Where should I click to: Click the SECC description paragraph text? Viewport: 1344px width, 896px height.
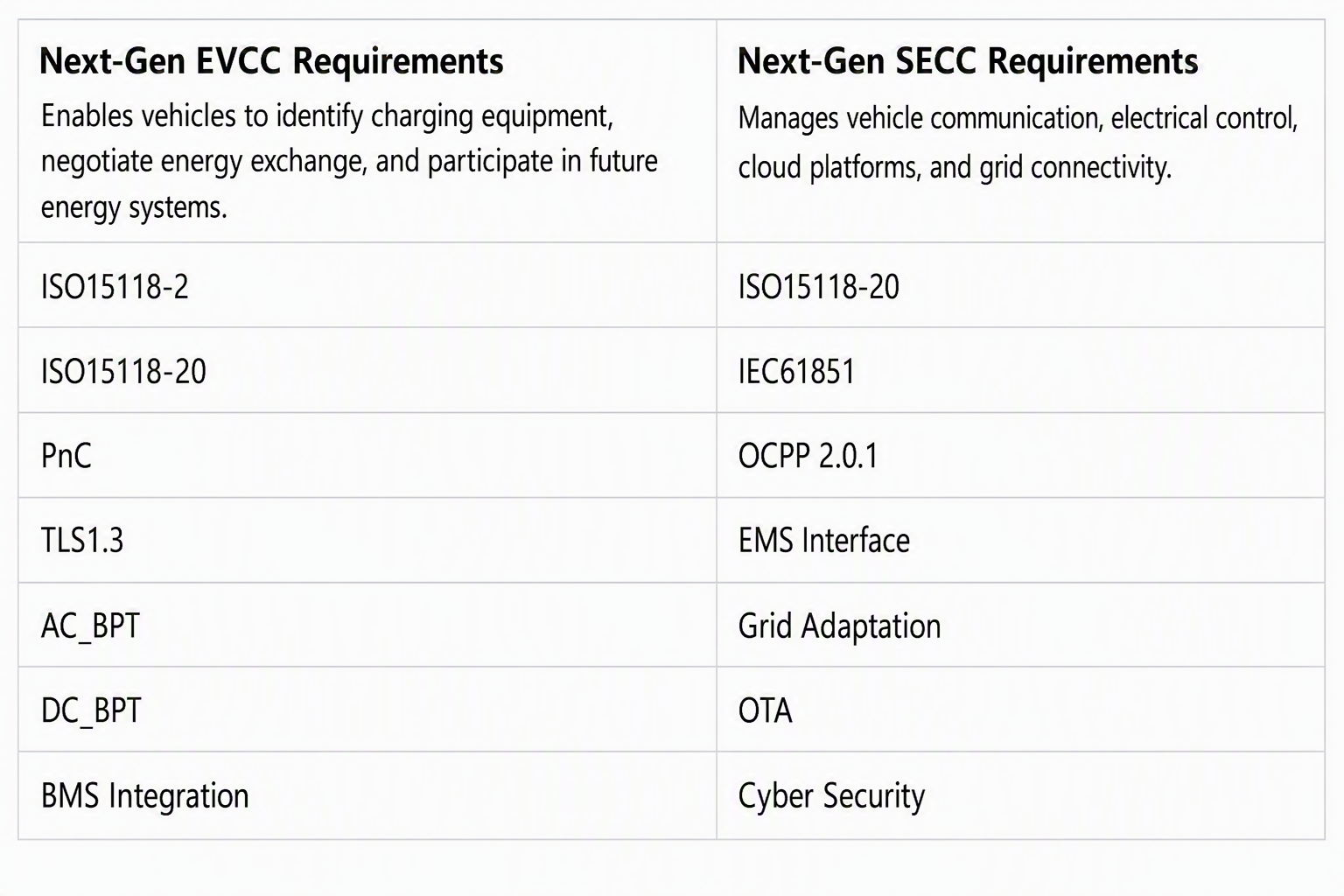pos(1018,142)
